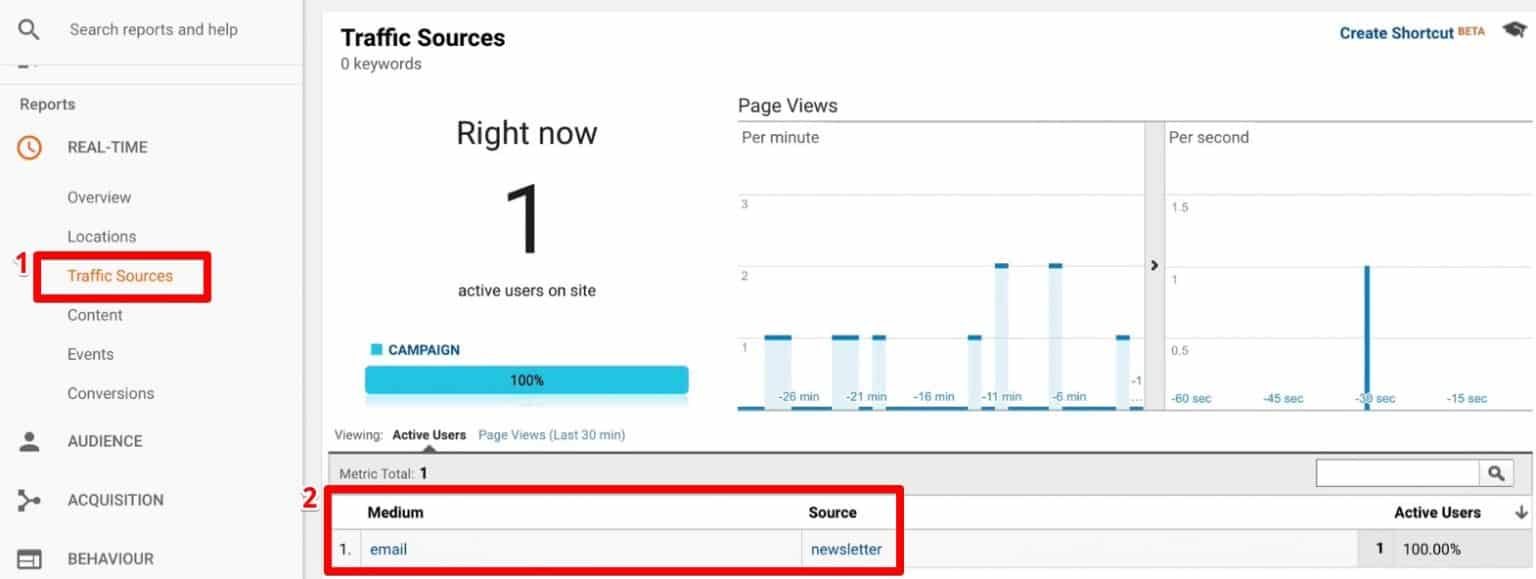Click the Acquisition sidebar icon
Image resolution: width=1536 pixels, height=579 pixels.
click(29, 499)
